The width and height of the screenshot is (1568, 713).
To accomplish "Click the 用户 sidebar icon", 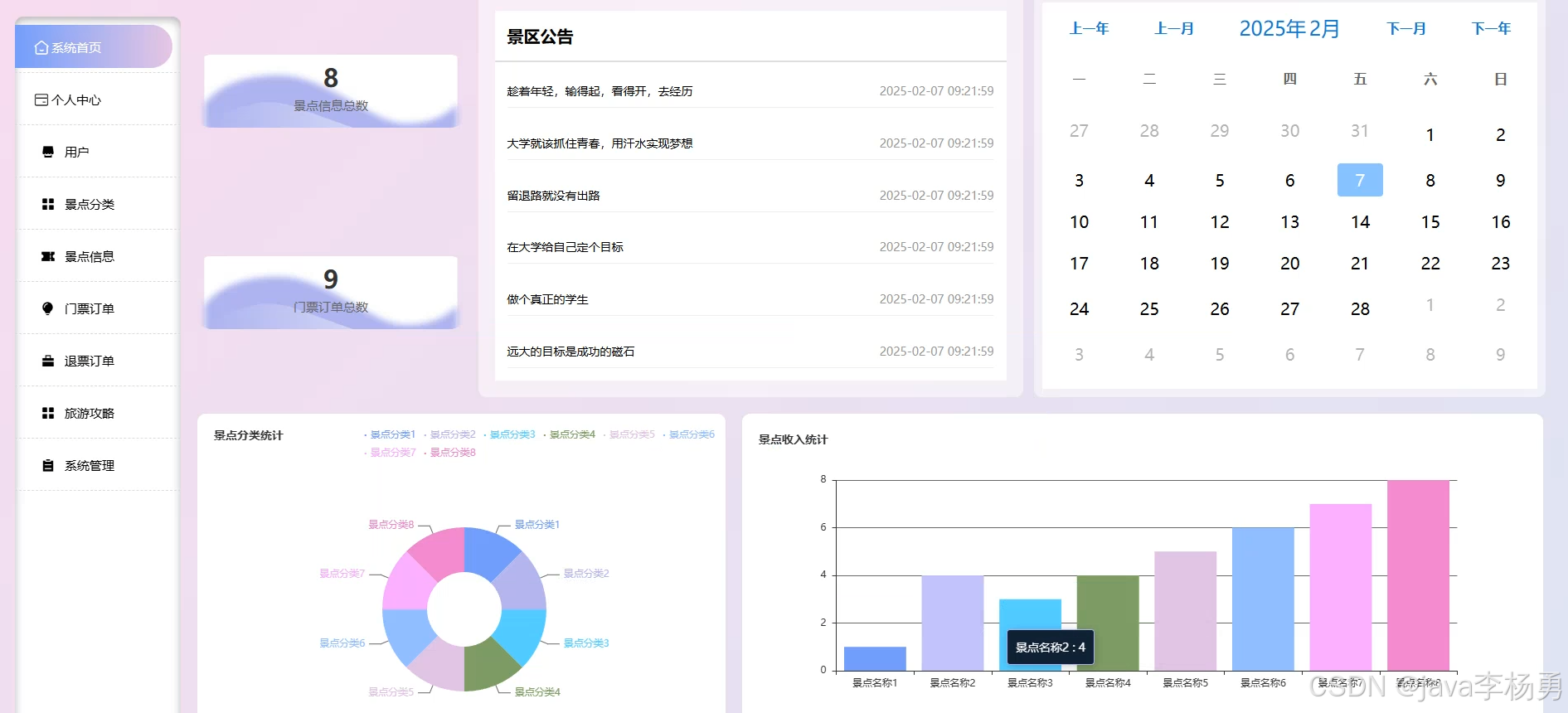I will tap(48, 152).
